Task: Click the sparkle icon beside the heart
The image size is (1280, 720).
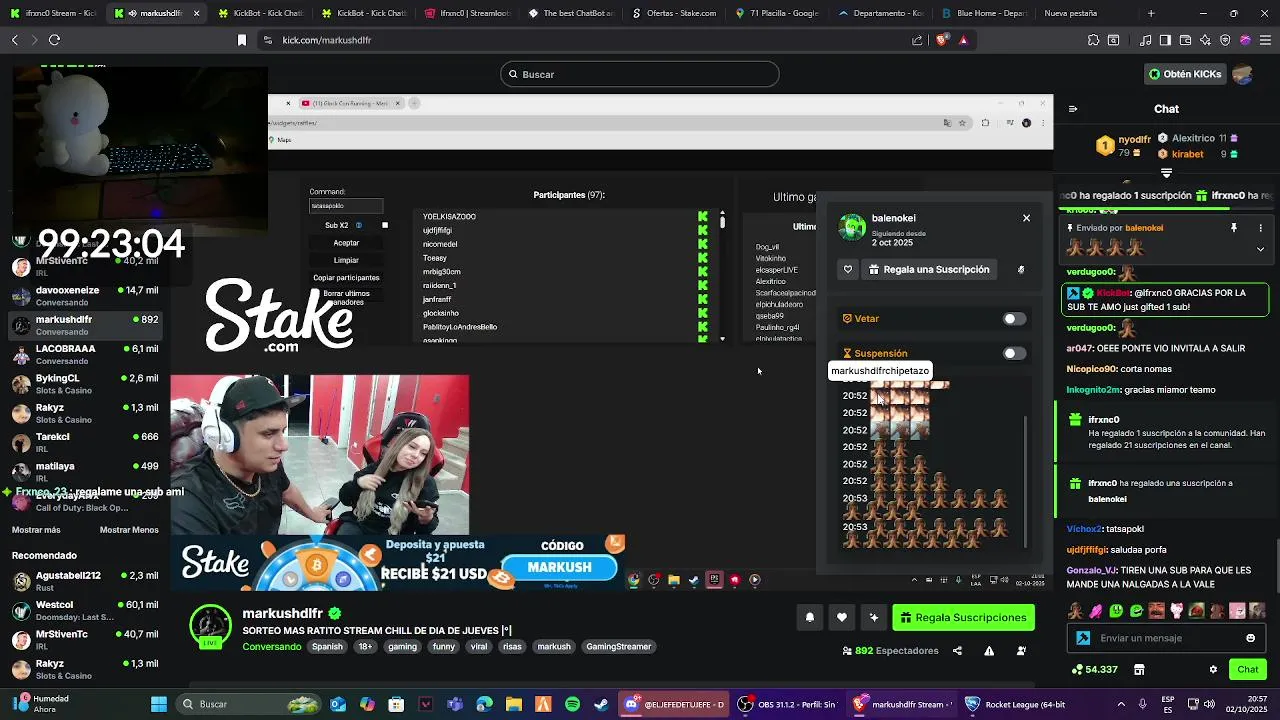Action: pyautogui.click(x=874, y=618)
